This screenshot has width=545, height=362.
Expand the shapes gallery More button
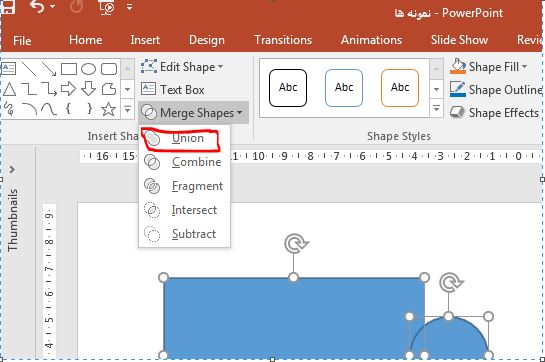128,109
